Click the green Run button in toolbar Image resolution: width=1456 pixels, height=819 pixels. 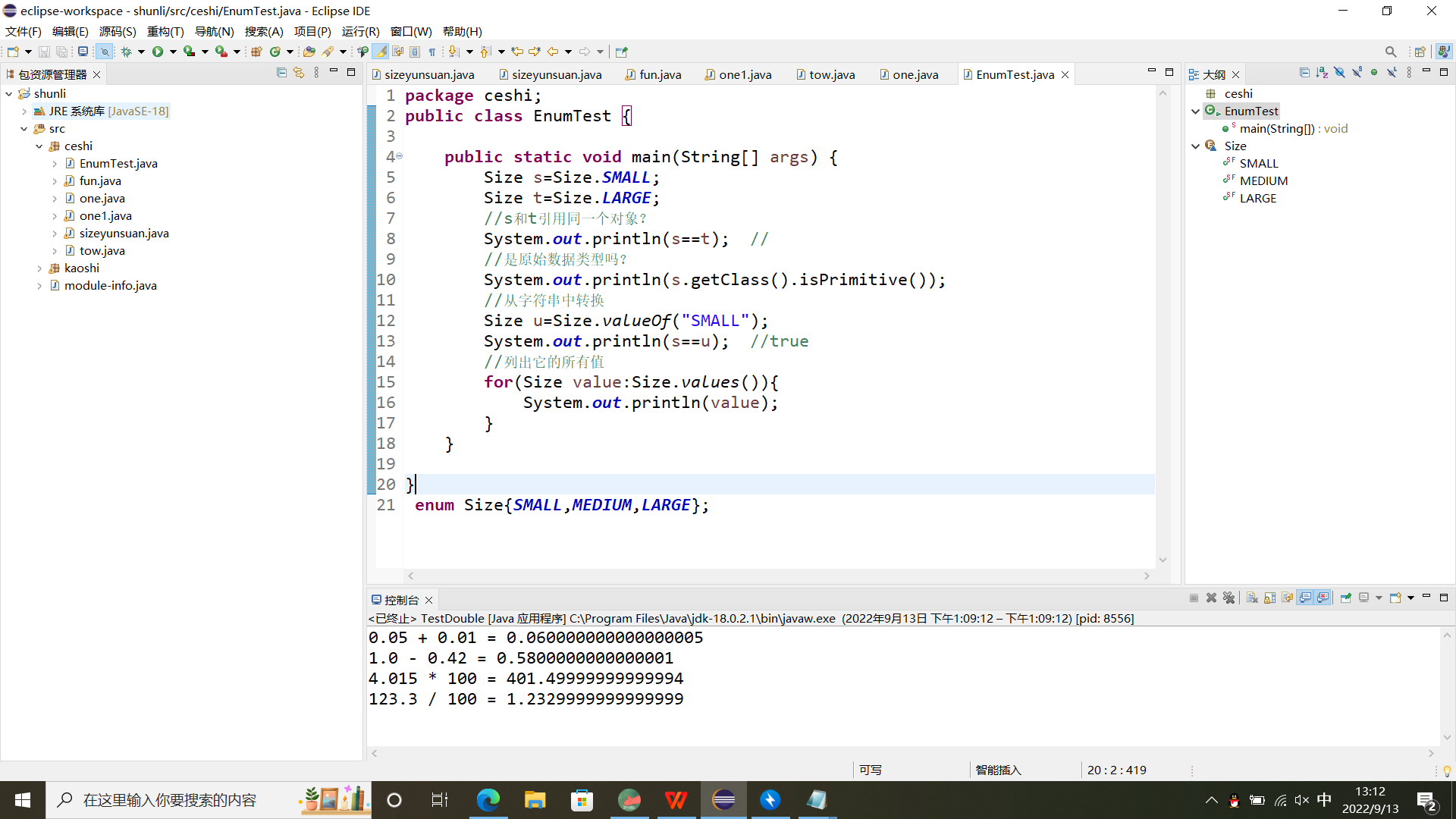coord(158,52)
